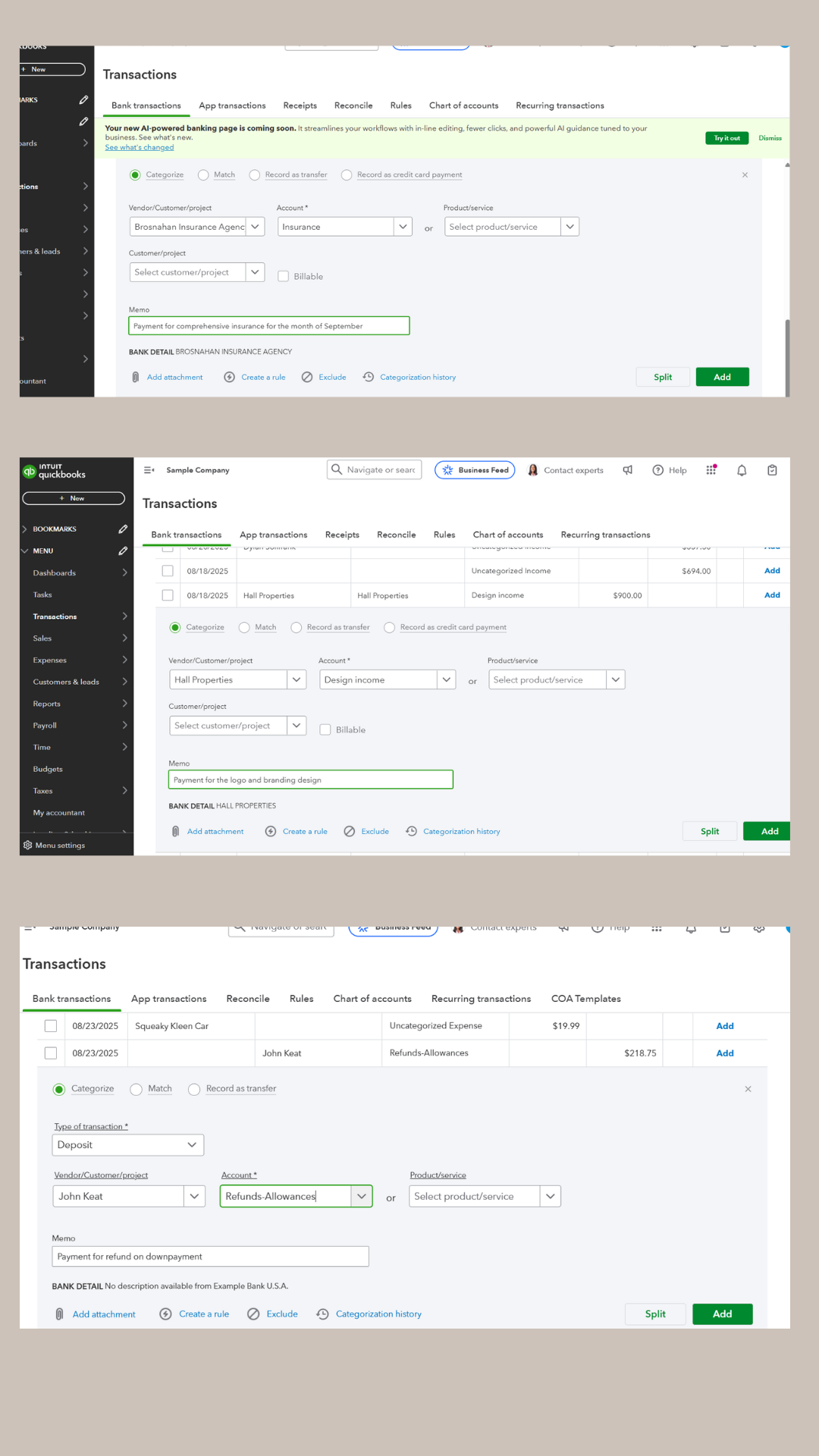The image size is (819, 1456).
Task: Select Record as credit card payment in Brosnahan panel
Action: coord(347,175)
